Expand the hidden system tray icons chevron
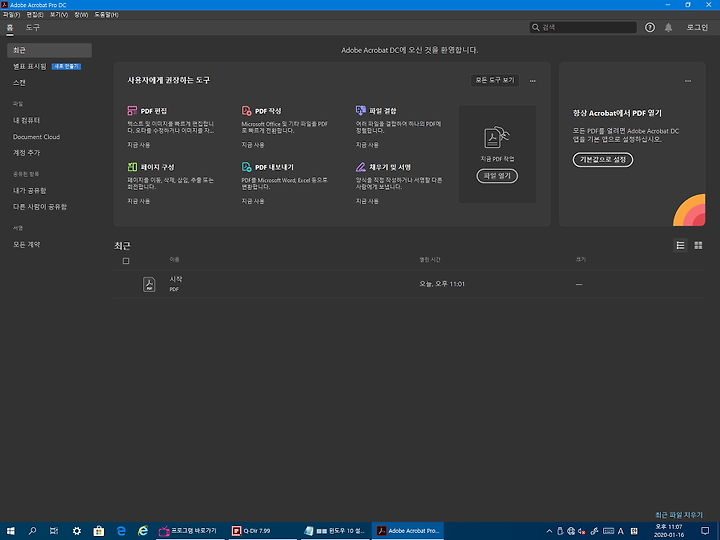Viewport: 720px width, 540px height. (x=549, y=531)
